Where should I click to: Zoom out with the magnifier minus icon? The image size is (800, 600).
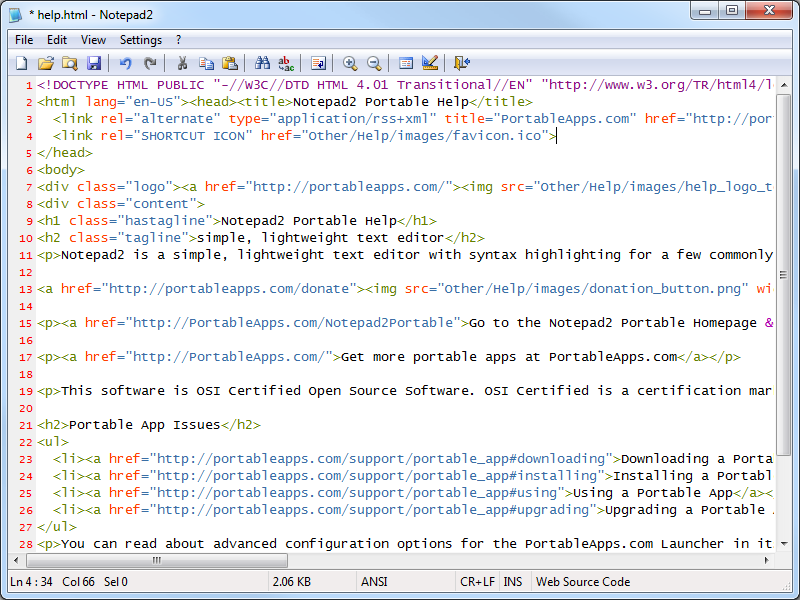pyautogui.click(x=374, y=63)
